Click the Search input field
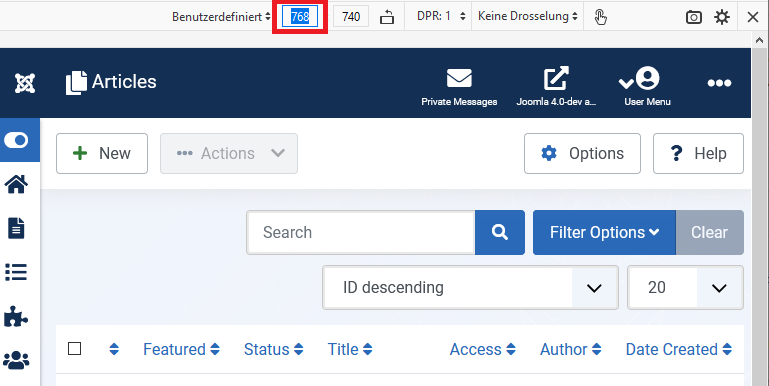This screenshot has height=386, width=769. (x=361, y=232)
